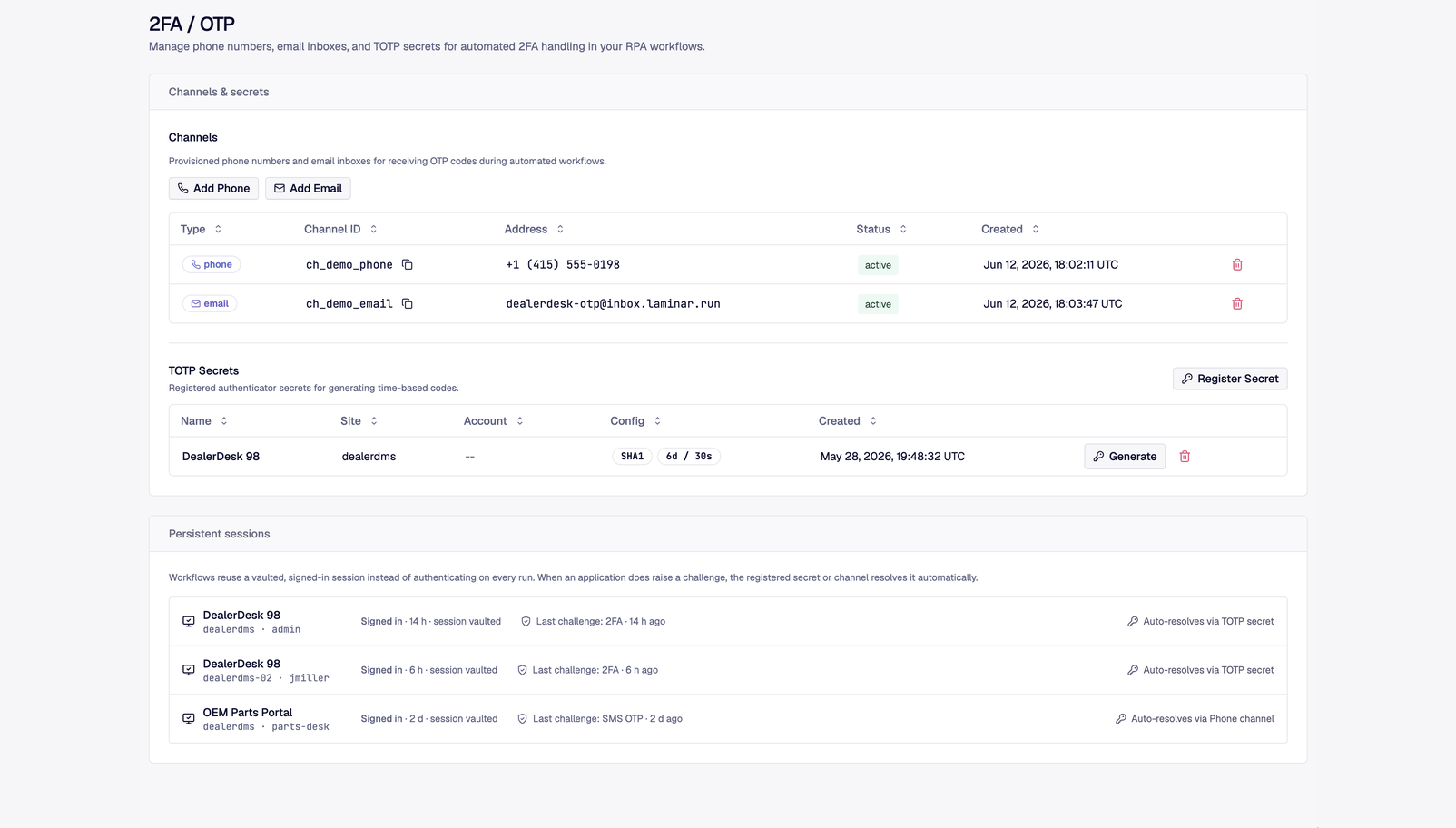Click the monitor icon for OEM Parts Portal
Image resolution: width=1456 pixels, height=828 pixels.
(189, 719)
